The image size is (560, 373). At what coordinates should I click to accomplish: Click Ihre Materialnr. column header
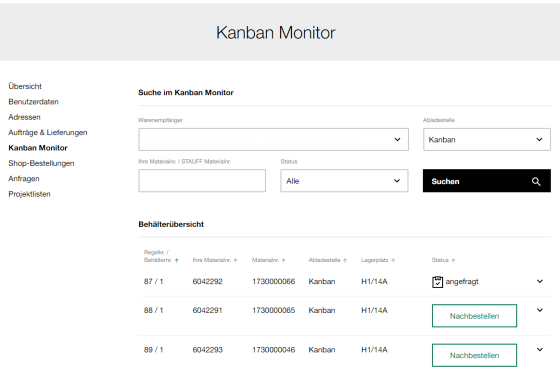pos(212,260)
